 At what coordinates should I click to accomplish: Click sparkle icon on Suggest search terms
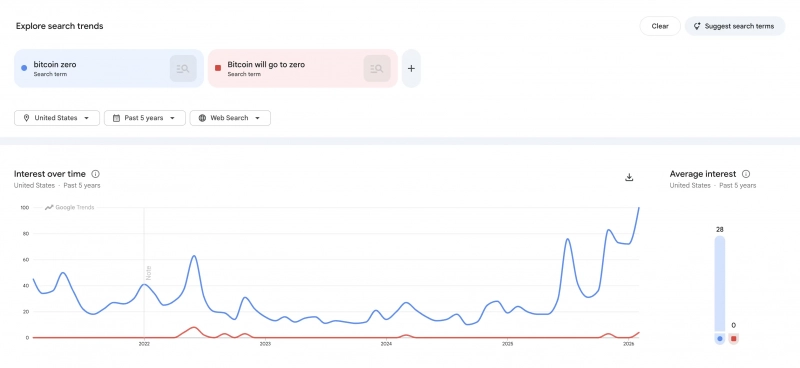pos(697,26)
